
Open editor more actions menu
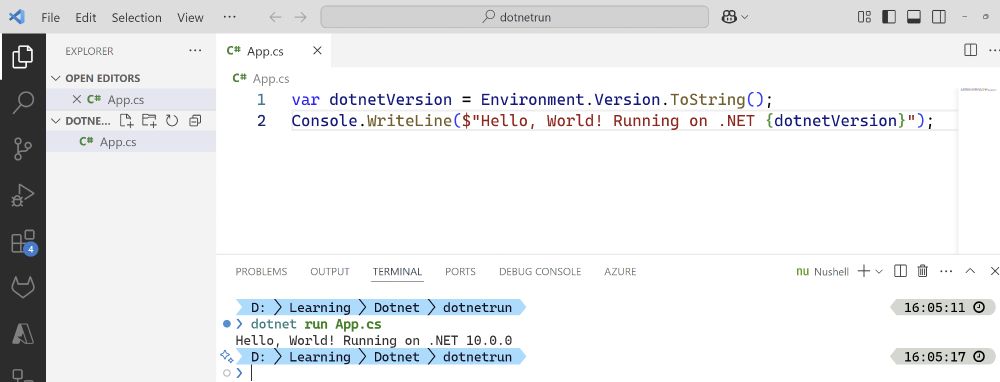[x=994, y=50]
